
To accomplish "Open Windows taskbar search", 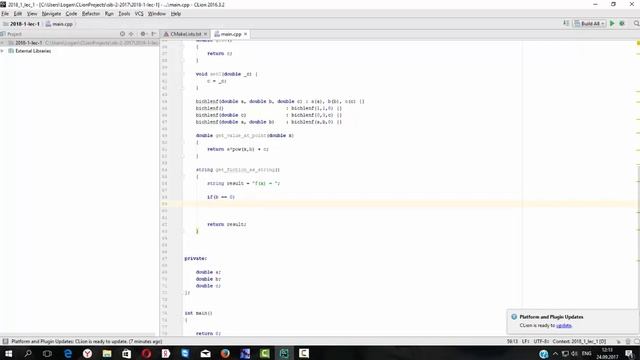I will (28, 353).
